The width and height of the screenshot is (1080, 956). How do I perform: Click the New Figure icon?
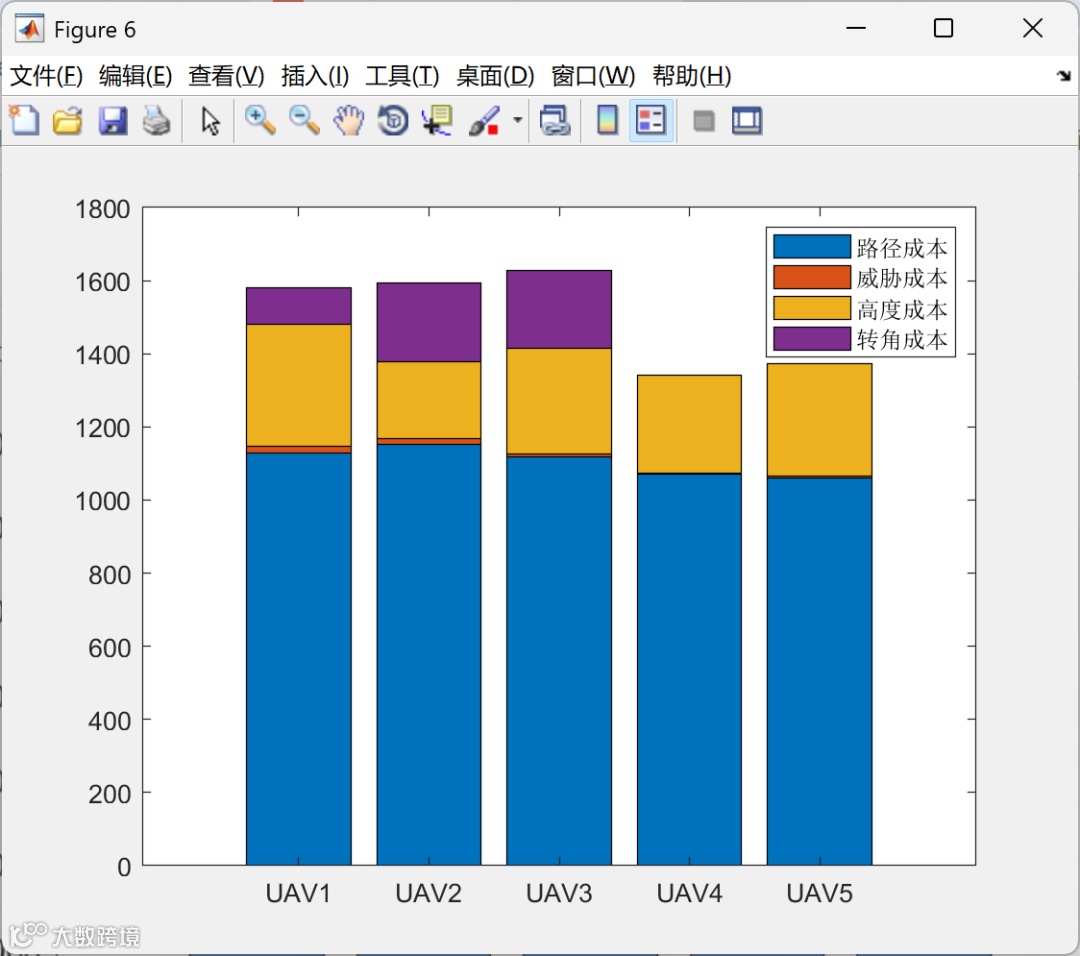point(25,121)
